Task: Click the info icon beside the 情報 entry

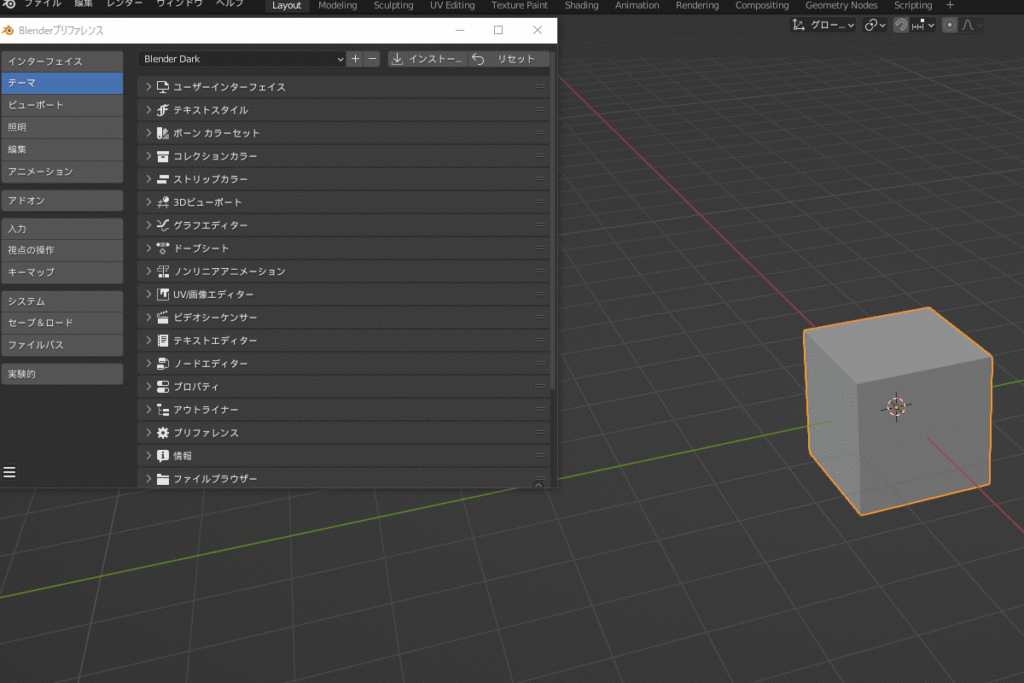Action: pyautogui.click(x=161, y=455)
